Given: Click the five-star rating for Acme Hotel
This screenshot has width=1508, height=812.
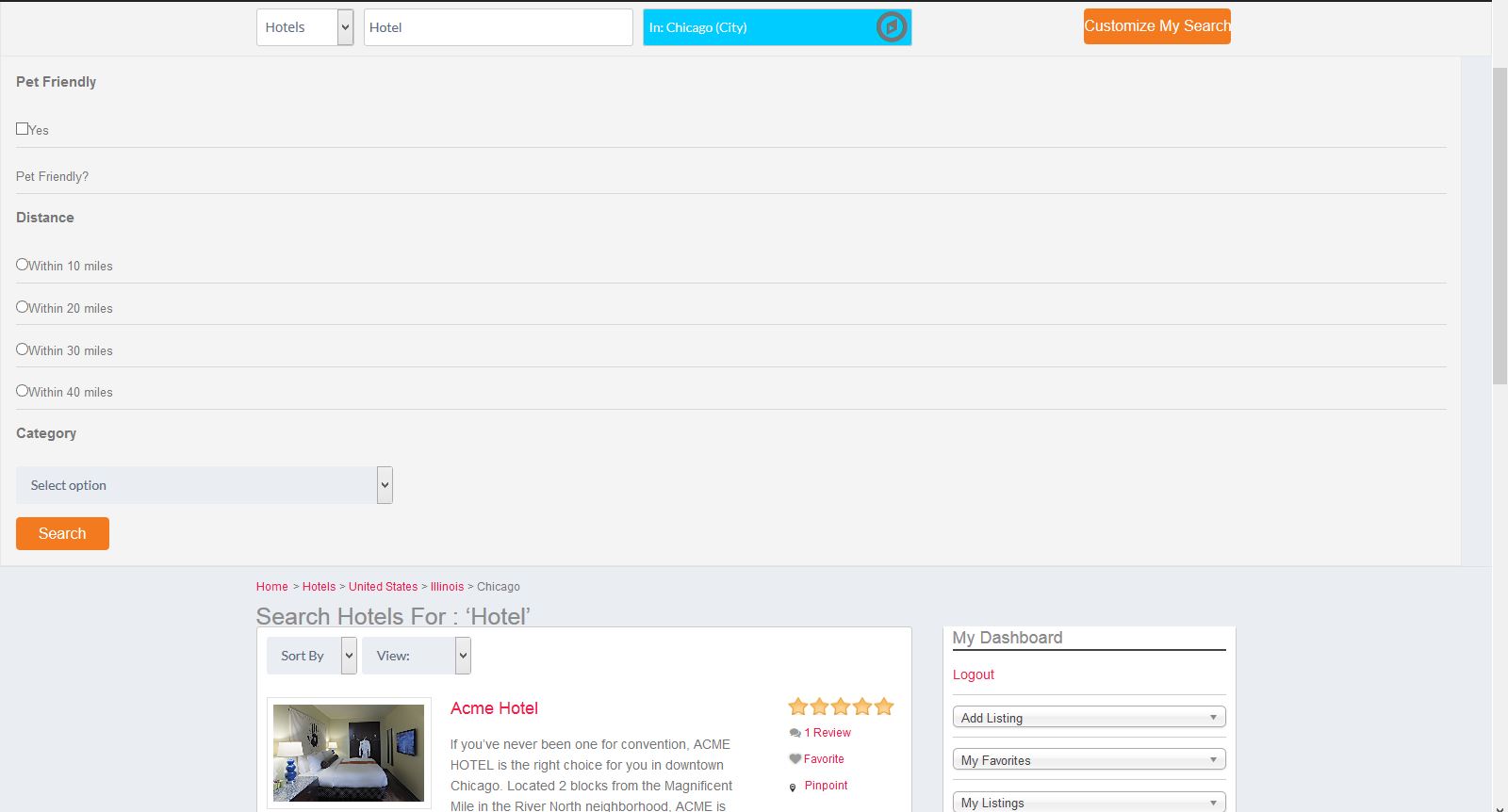Looking at the screenshot, I should click(x=841, y=706).
